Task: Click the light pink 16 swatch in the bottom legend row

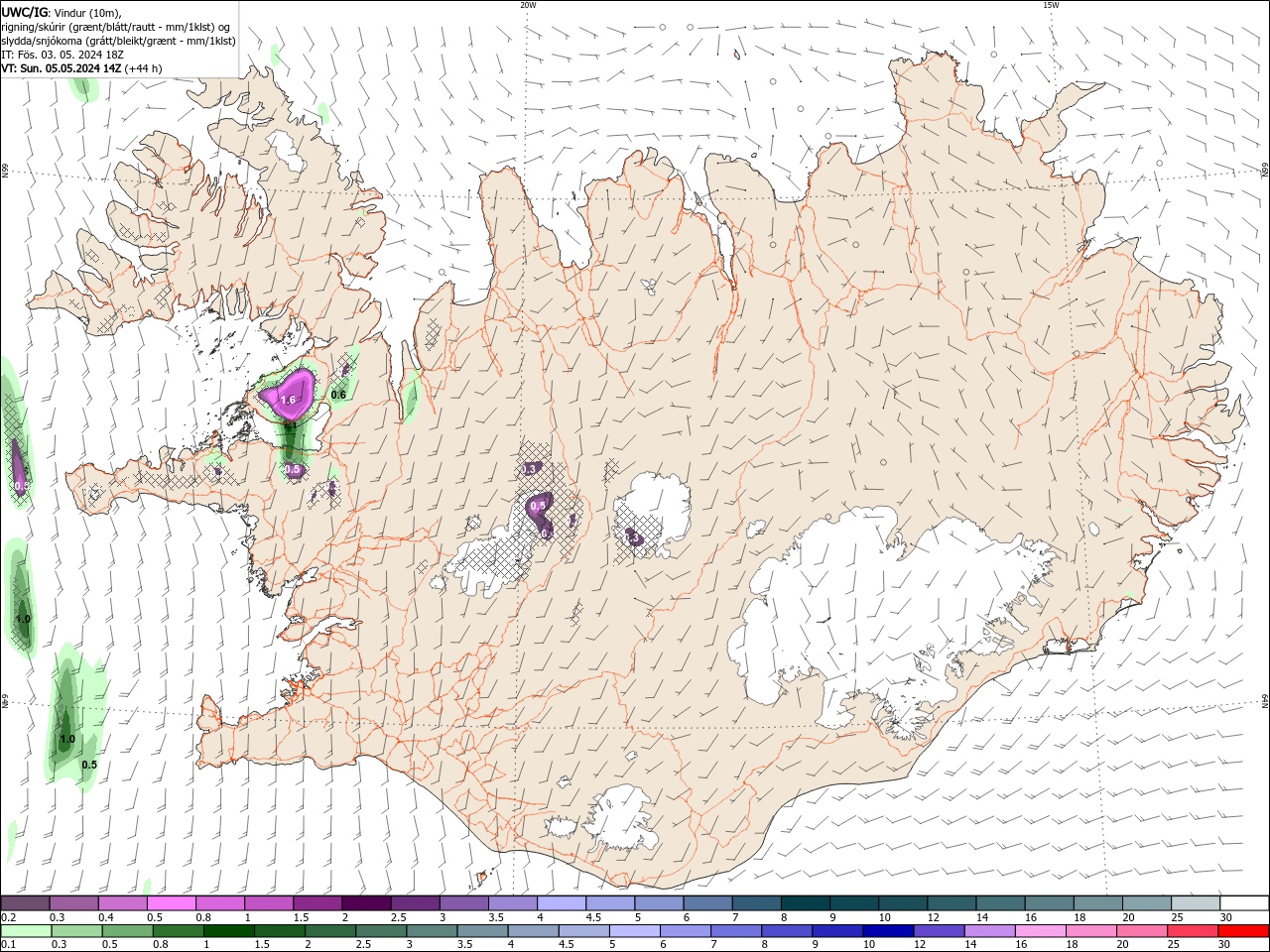Action: point(1040,931)
